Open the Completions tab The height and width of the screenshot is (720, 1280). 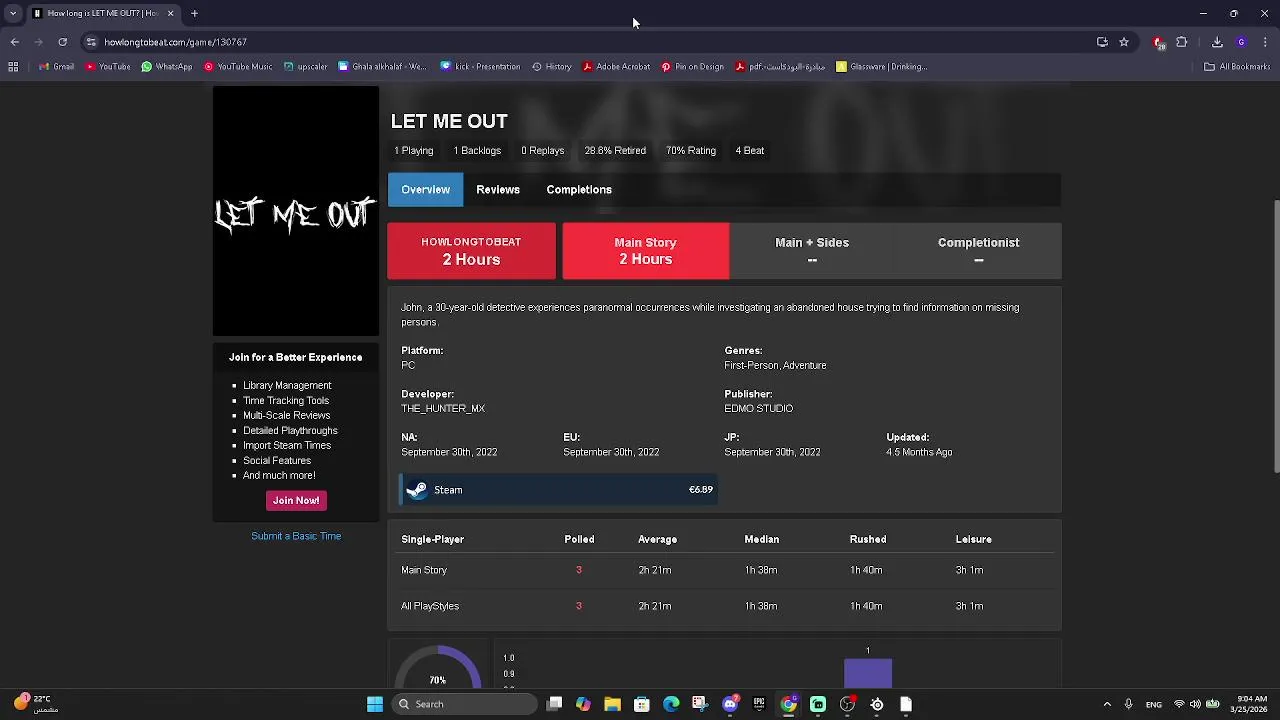(579, 189)
